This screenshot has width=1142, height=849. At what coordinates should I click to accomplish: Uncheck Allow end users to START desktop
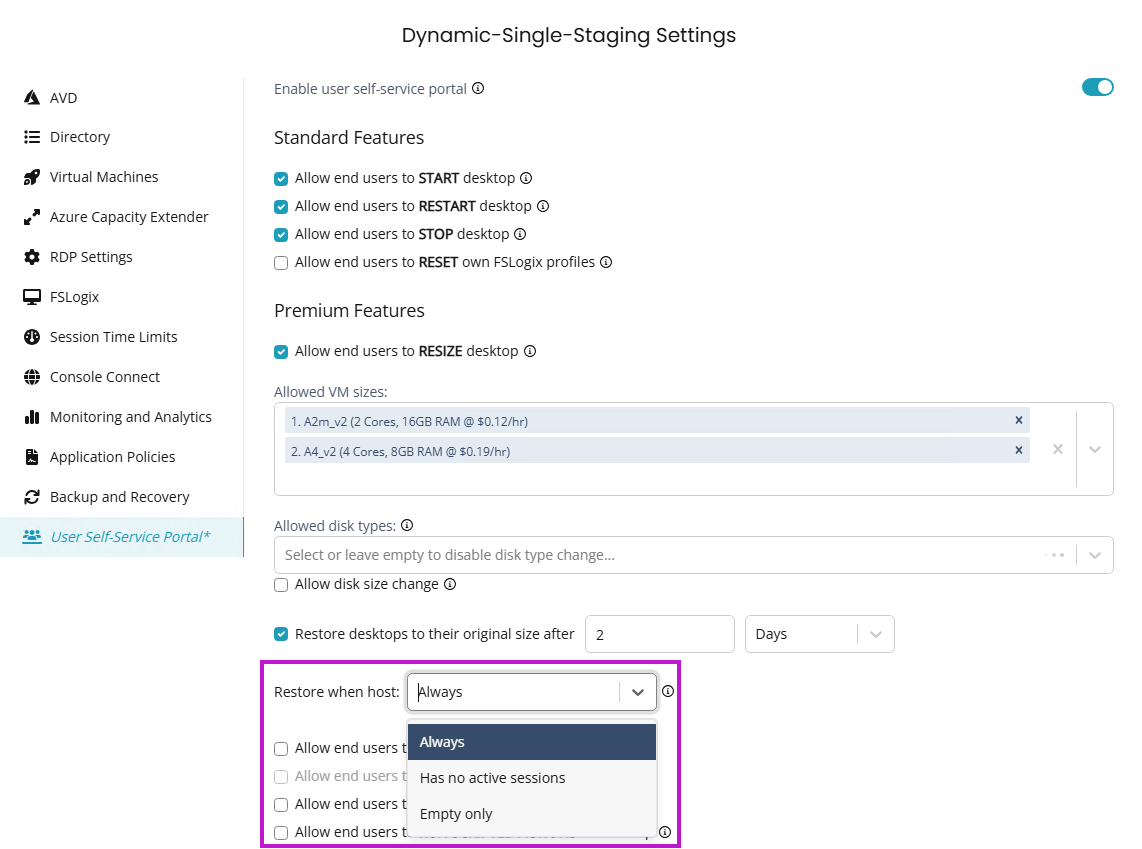click(281, 179)
